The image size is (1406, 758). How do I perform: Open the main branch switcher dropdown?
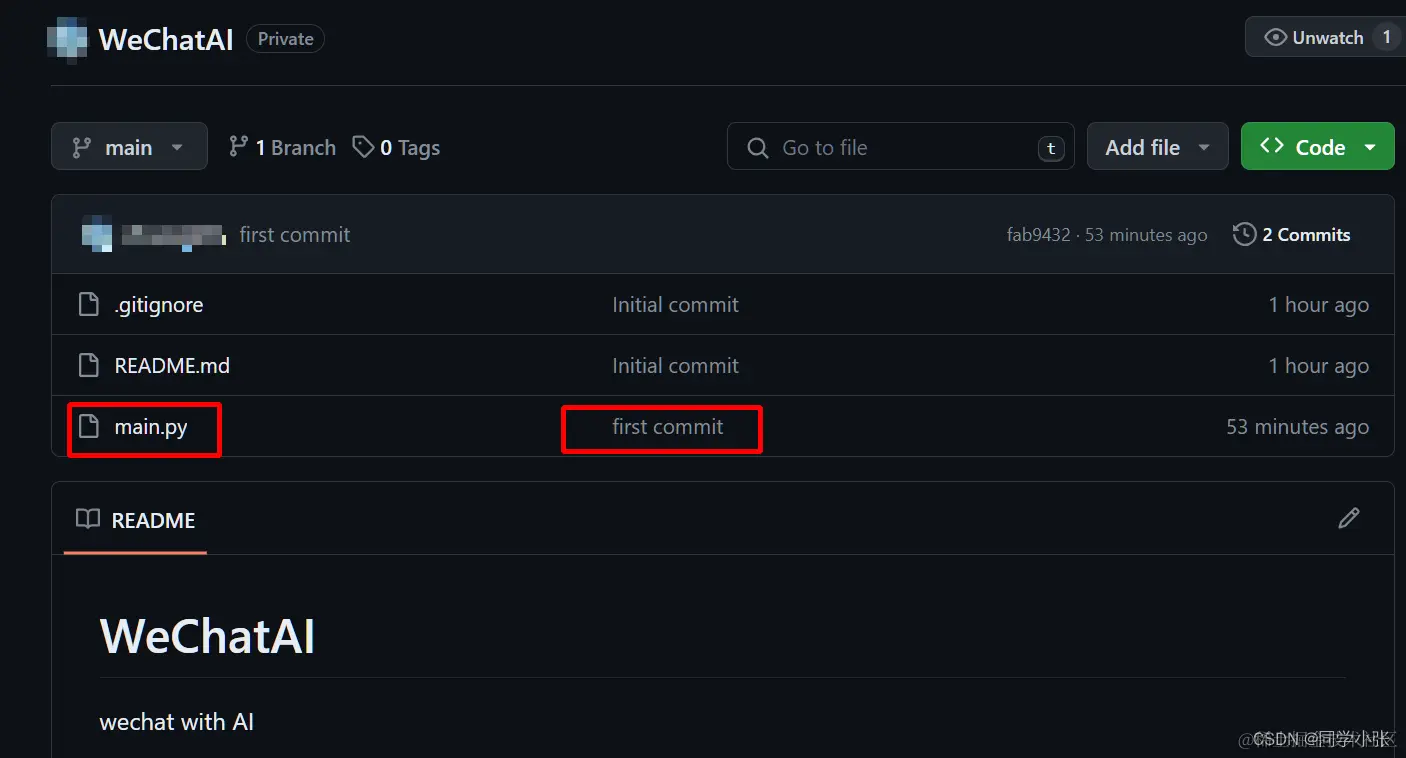pyautogui.click(x=129, y=147)
